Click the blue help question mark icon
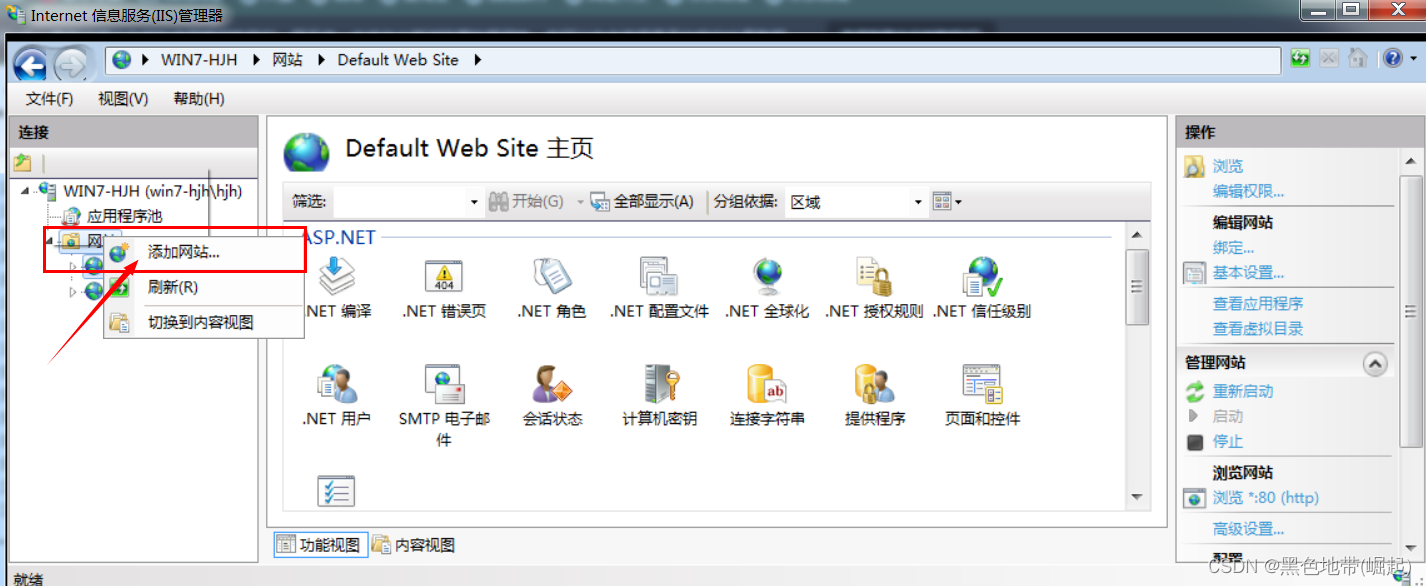1426x586 pixels. pos(1392,59)
